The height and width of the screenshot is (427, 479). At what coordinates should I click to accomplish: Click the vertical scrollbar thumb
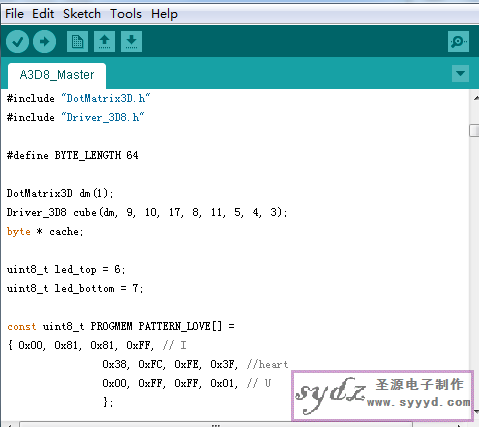tap(474, 130)
